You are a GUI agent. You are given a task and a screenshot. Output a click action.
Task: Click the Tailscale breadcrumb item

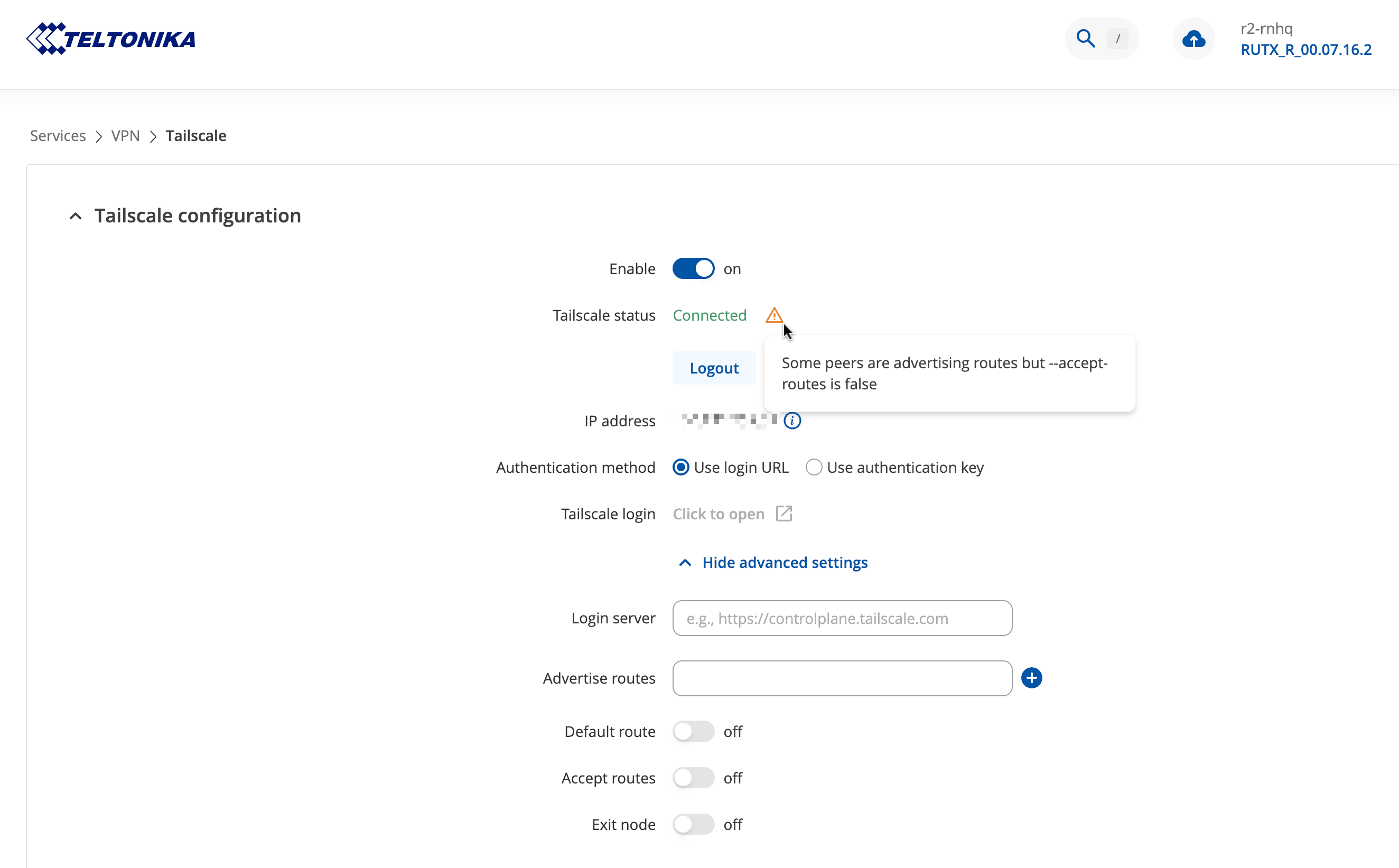(x=196, y=135)
